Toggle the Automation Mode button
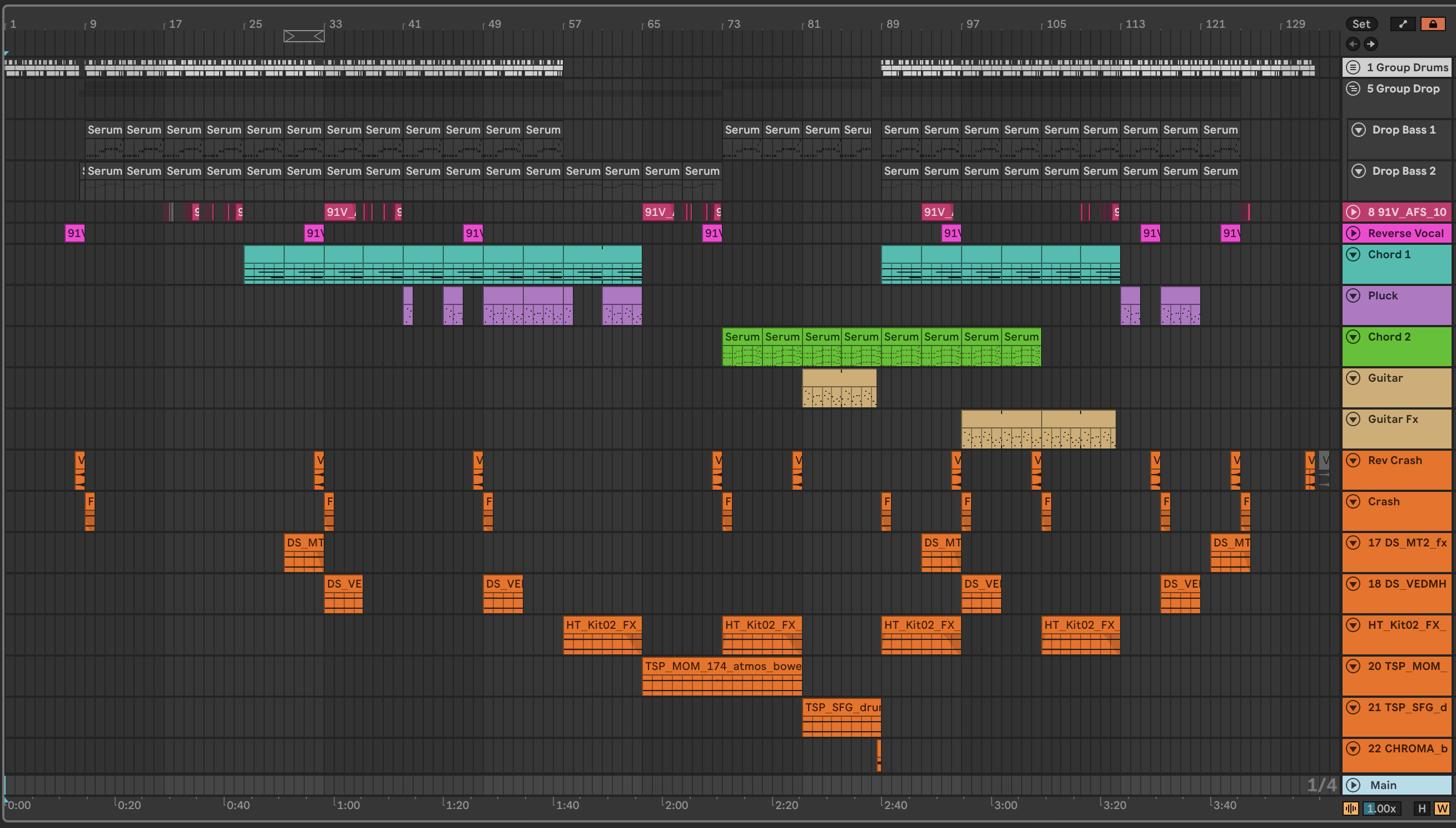The height and width of the screenshot is (828, 1456). 1403,24
